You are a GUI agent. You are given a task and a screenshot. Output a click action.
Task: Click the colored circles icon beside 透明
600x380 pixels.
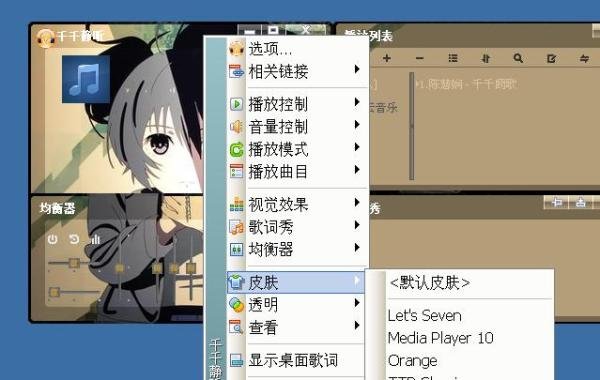236,305
